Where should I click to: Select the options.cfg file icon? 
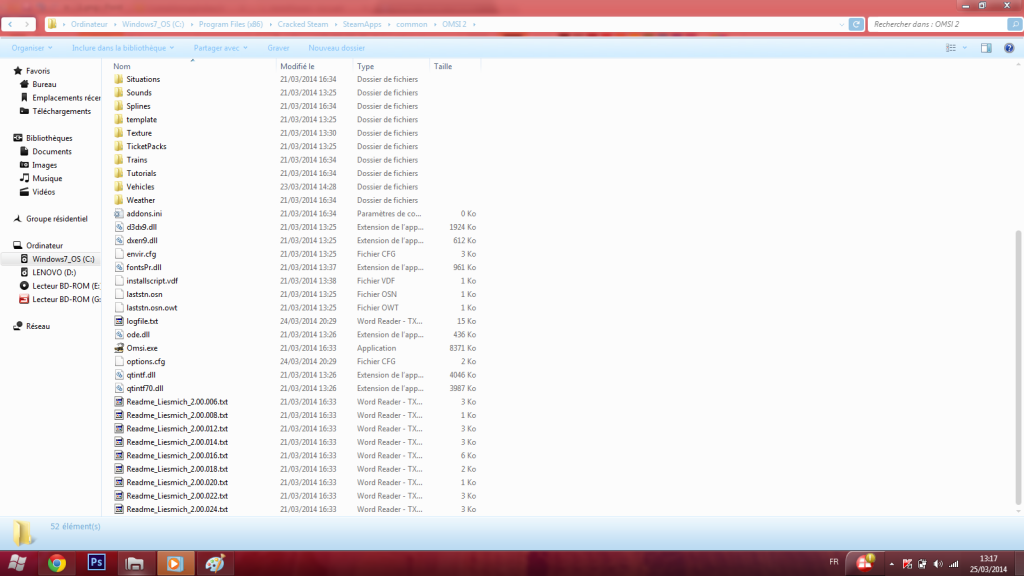coord(119,361)
